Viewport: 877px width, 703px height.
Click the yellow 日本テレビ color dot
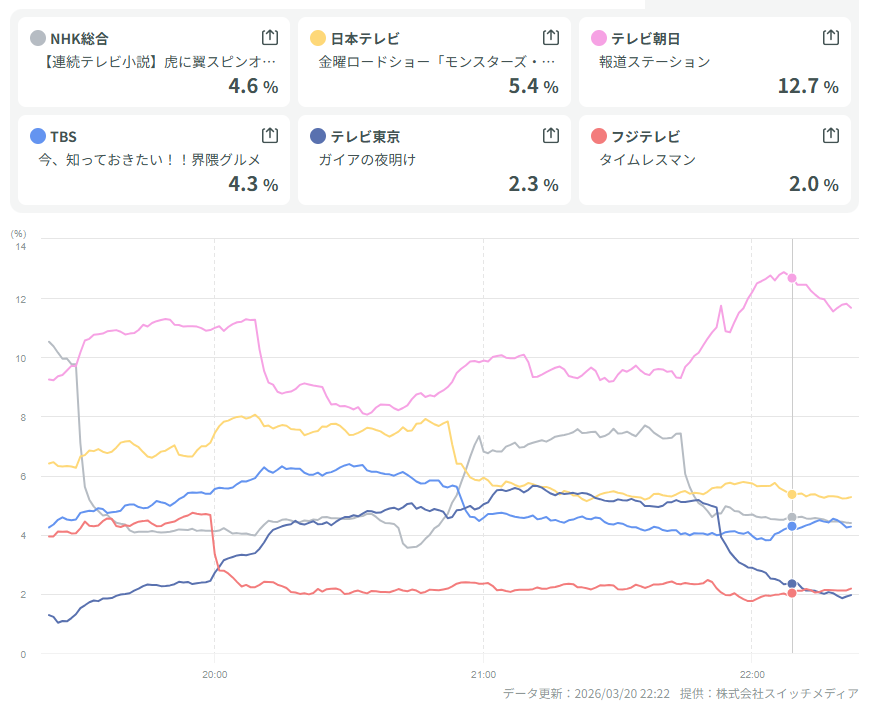[x=318, y=38]
